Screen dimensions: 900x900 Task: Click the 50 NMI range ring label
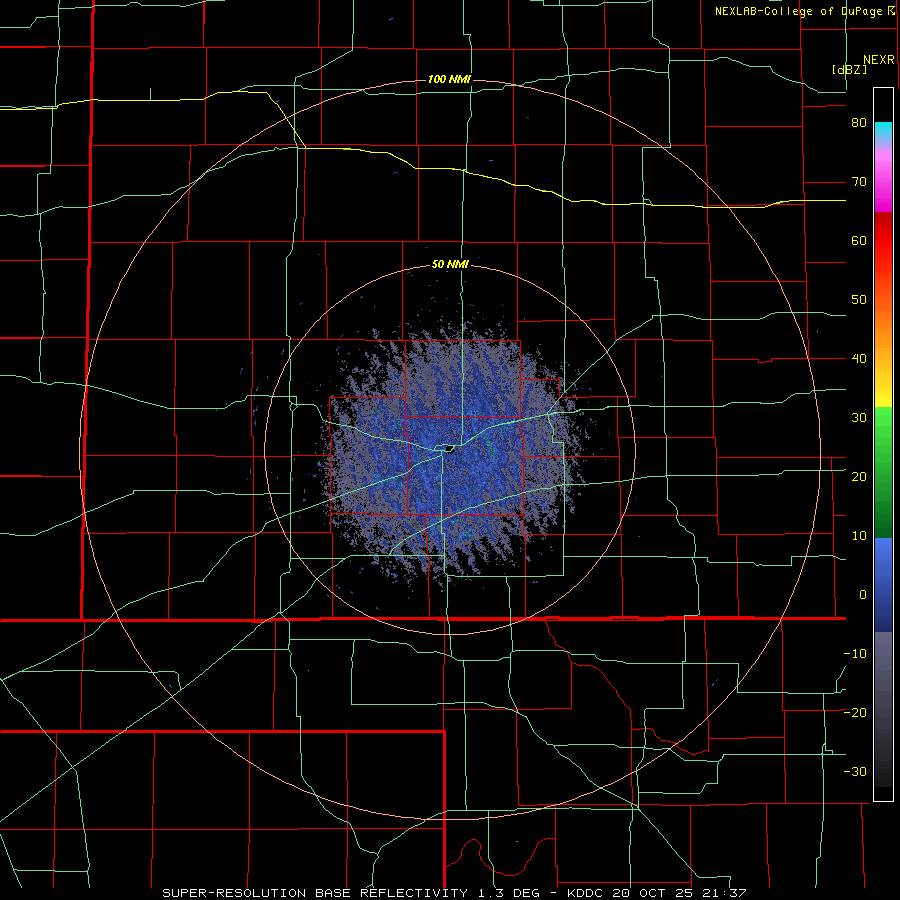tap(450, 264)
